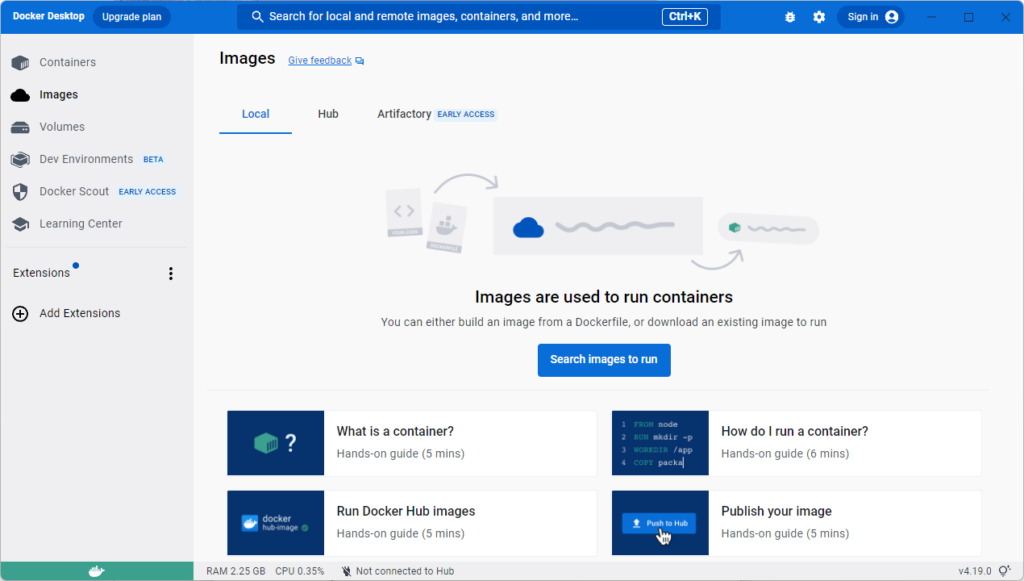Click the Add Extensions plus icon
This screenshot has width=1024, height=581.
(20, 314)
